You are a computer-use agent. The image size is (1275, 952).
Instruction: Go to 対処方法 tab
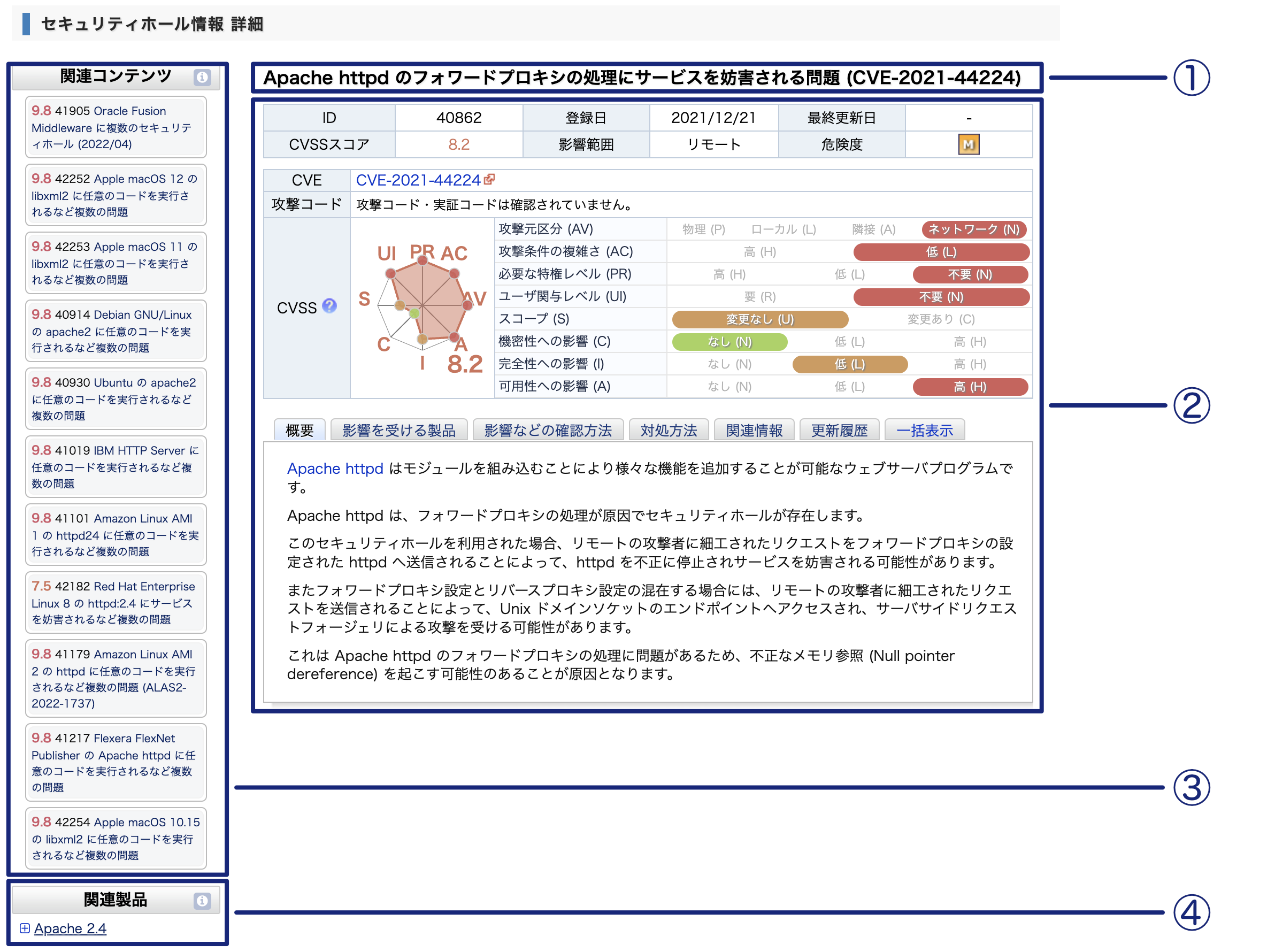[x=669, y=430]
